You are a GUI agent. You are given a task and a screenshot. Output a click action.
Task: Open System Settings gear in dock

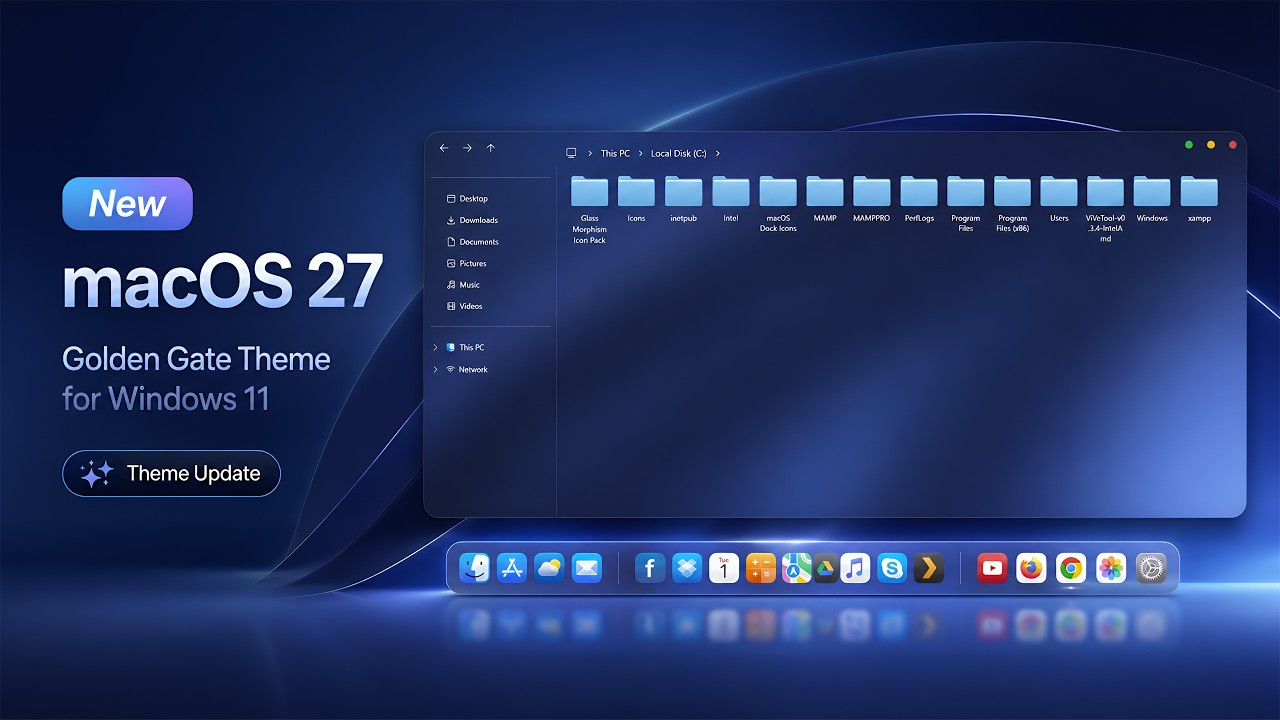click(x=1151, y=568)
